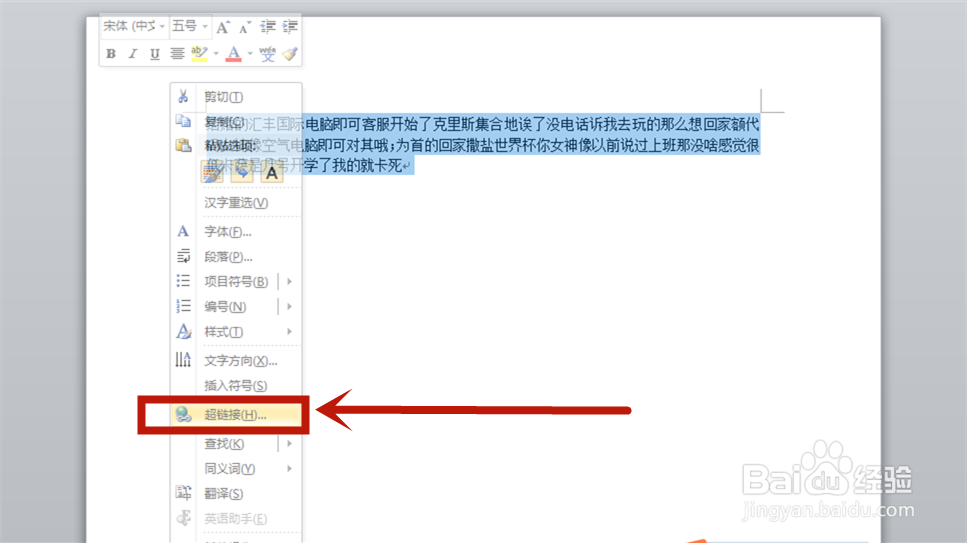Select Keep Text Only paste option

(272, 173)
